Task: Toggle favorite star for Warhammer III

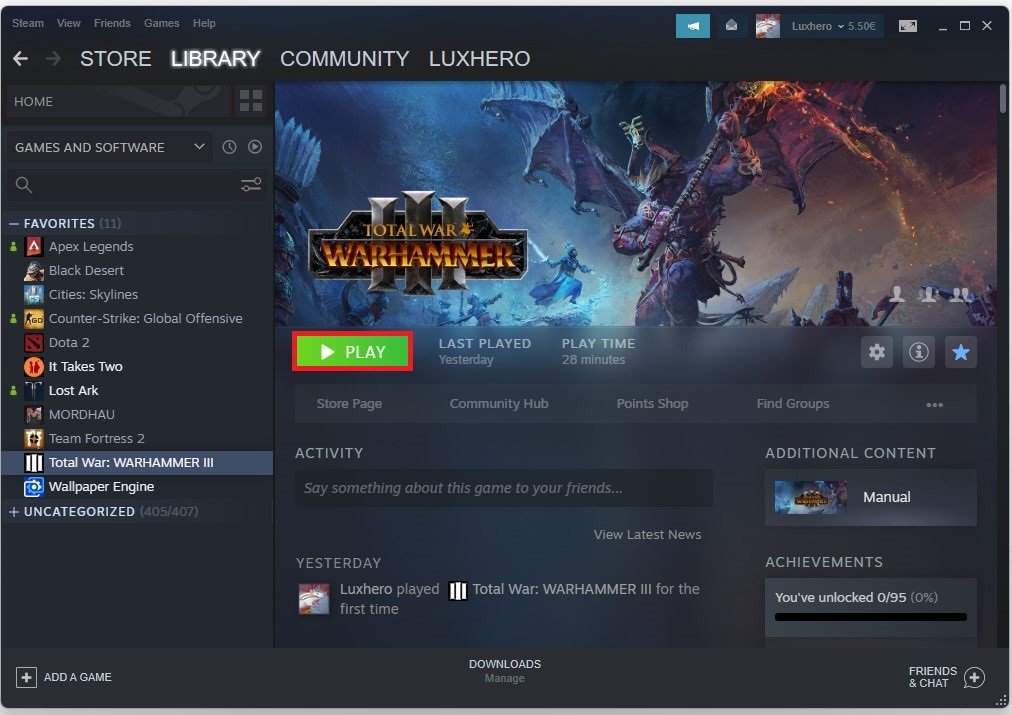Action: (x=960, y=352)
